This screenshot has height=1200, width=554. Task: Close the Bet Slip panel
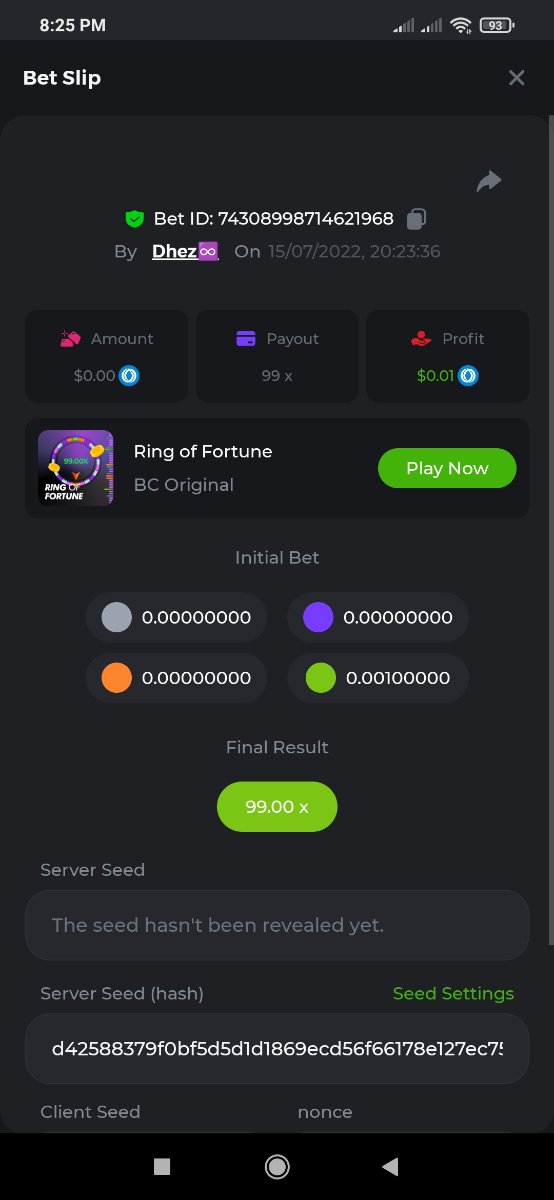(516, 78)
